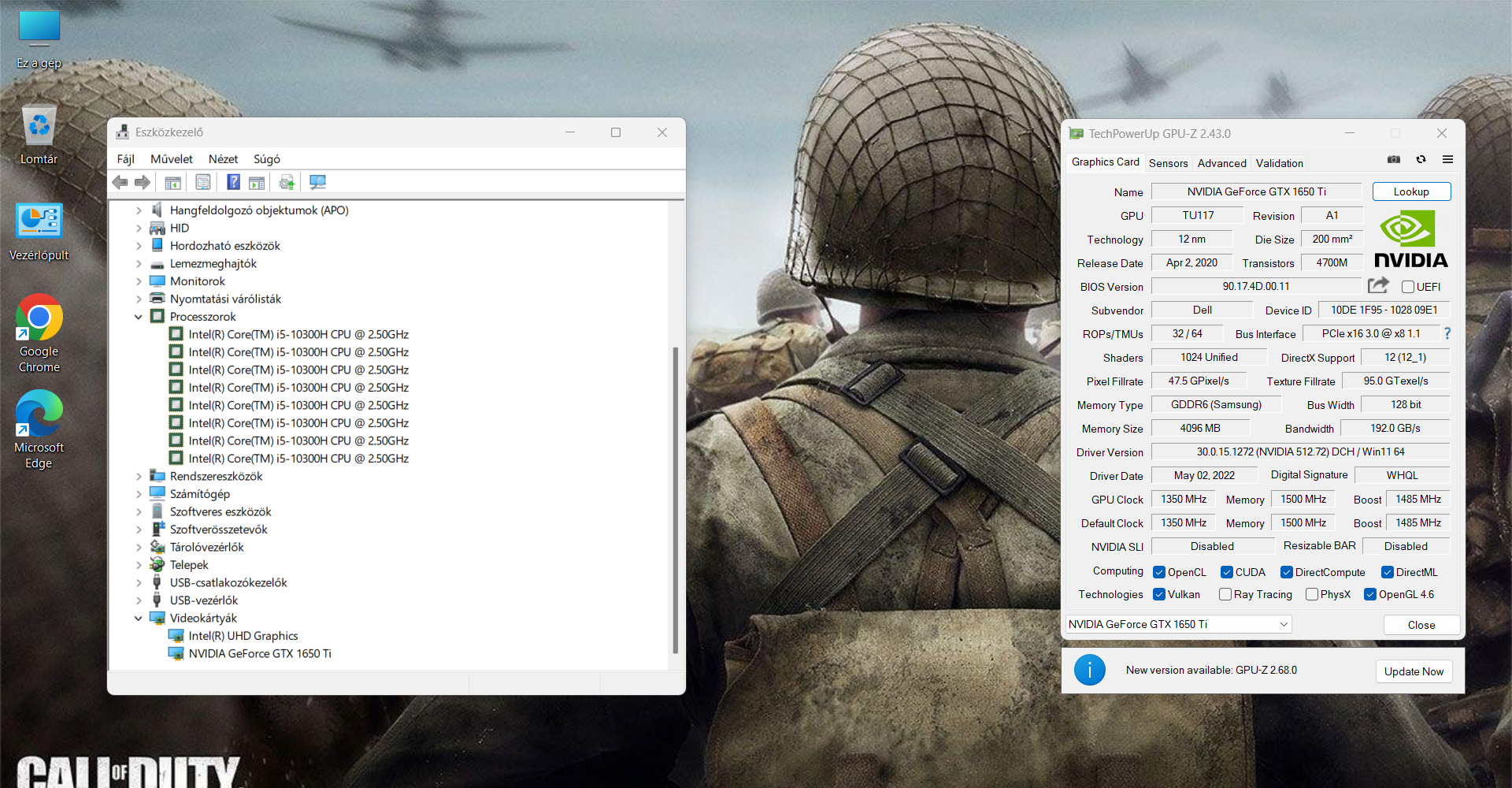Image resolution: width=1512 pixels, height=788 pixels.
Task: Click the Lookup button
Action: point(1411,191)
